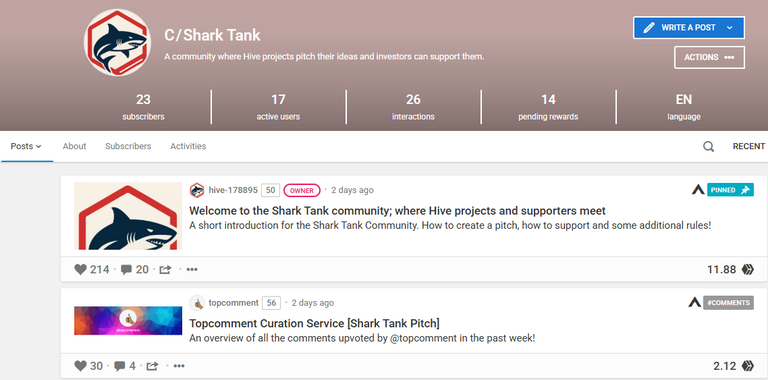Toggle the Pinned badge on the Welcome post

click(730, 190)
